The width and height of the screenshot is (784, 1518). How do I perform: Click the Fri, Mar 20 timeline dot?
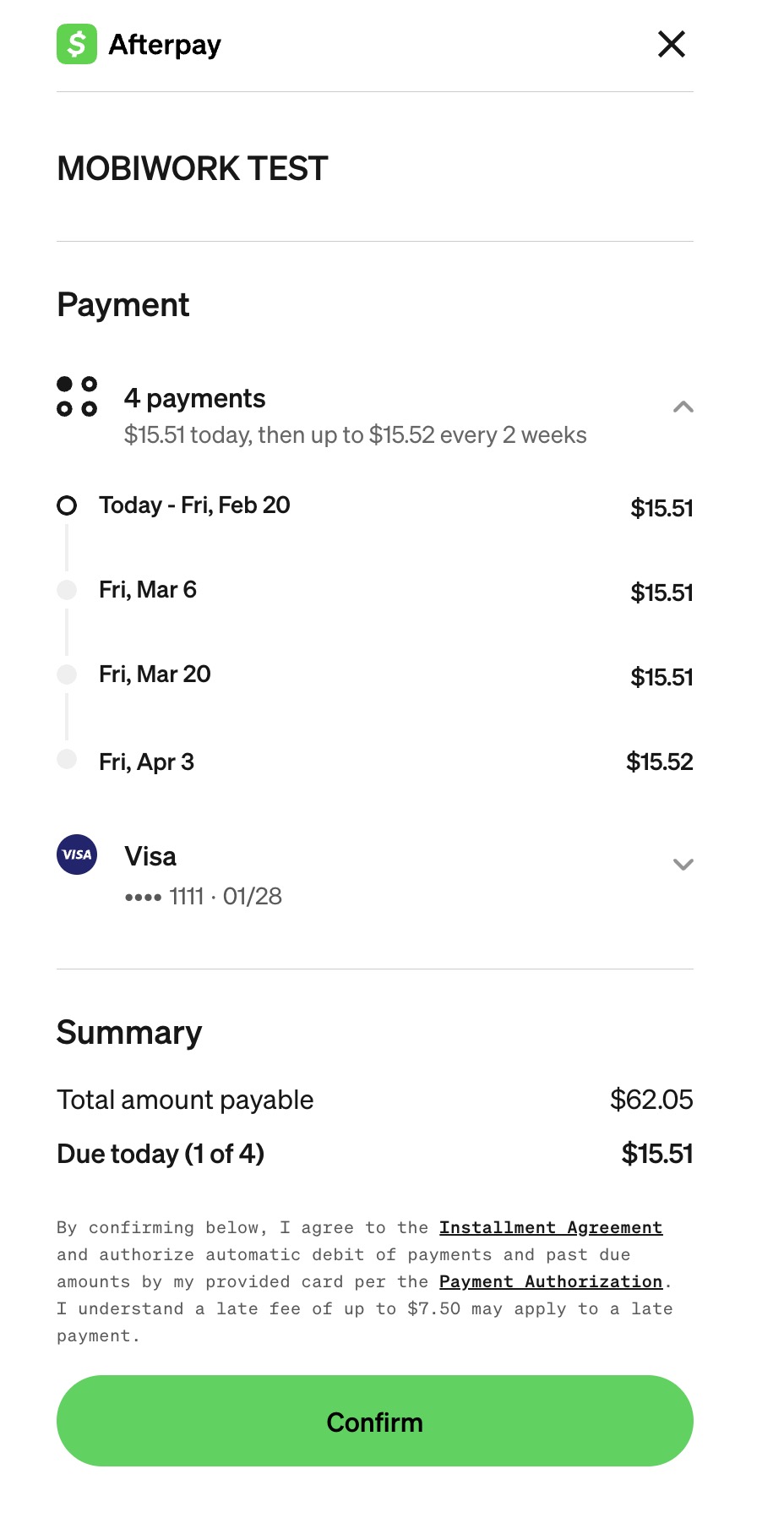pyautogui.click(x=67, y=674)
